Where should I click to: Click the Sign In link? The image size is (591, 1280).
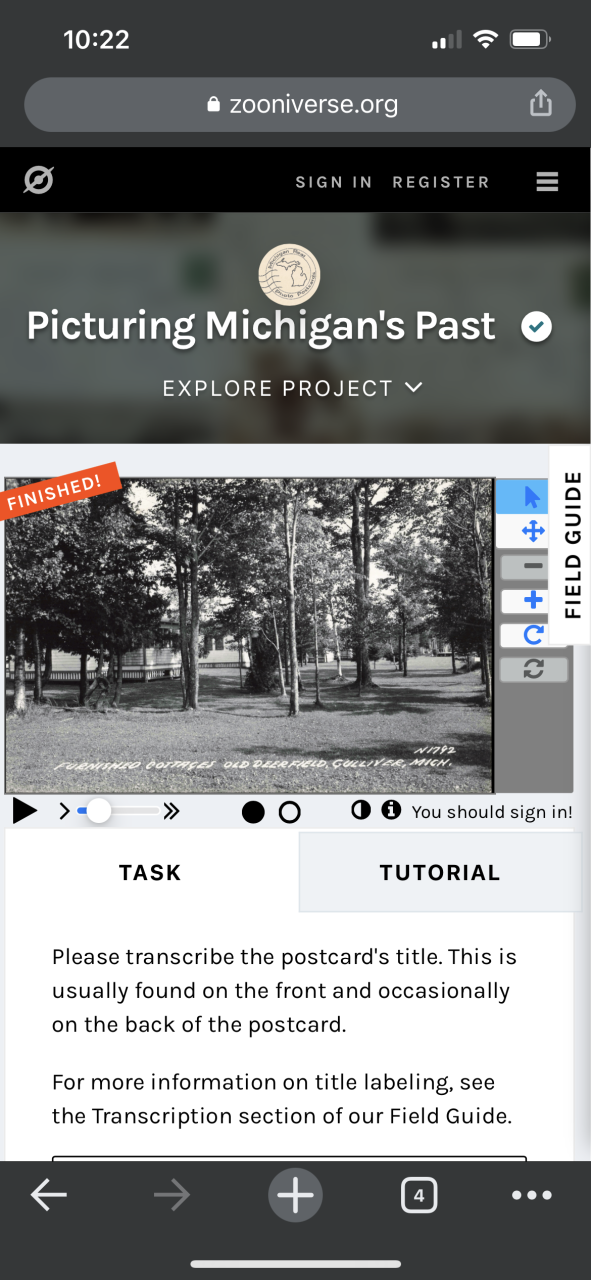[334, 182]
